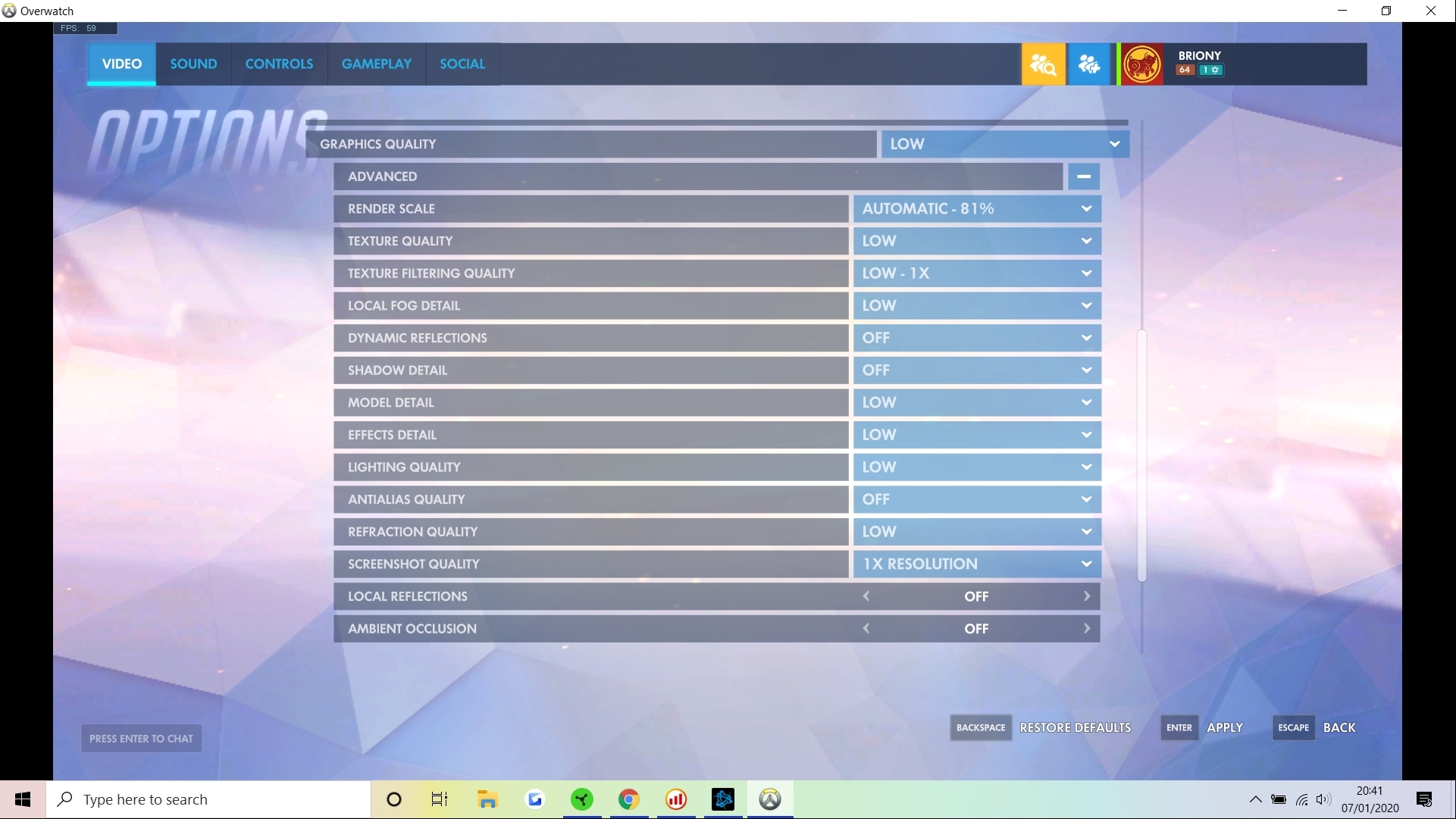Switch to the Sound tab
Image resolution: width=1456 pixels, height=819 pixels.
click(193, 64)
